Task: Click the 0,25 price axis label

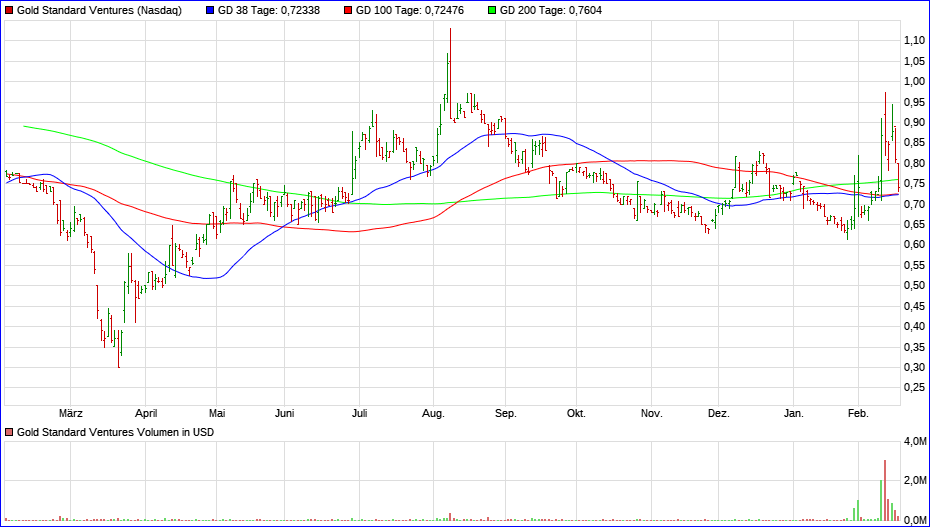Action: [913, 387]
